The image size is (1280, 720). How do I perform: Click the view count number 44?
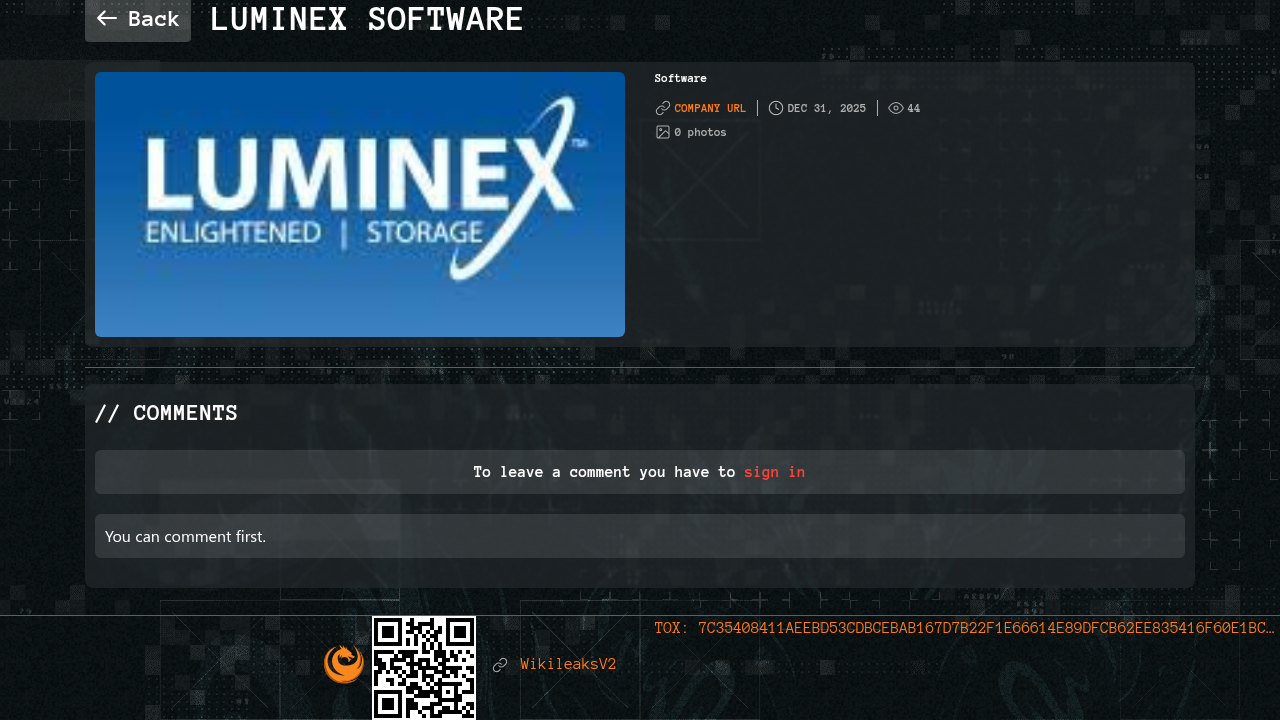pos(914,108)
